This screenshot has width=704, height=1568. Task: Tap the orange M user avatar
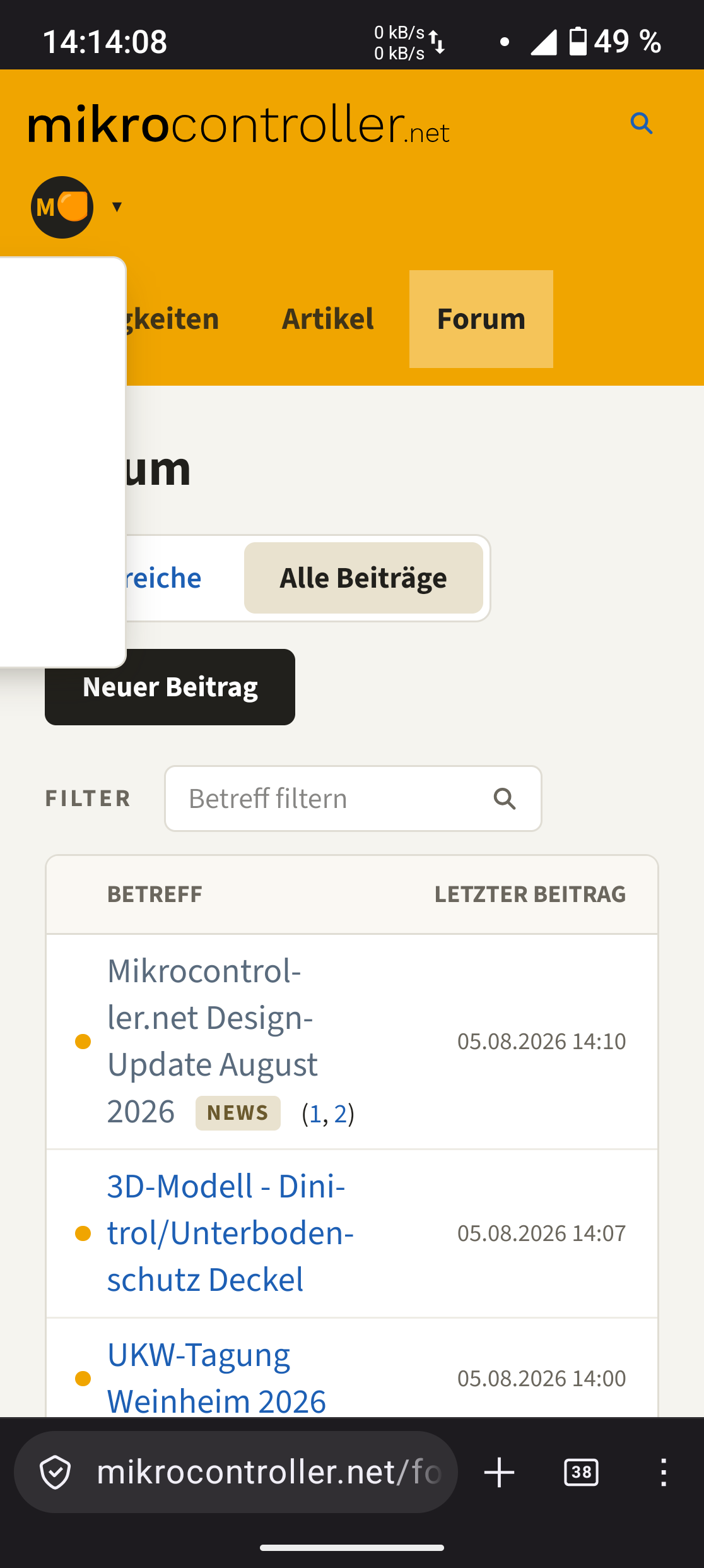[x=62, y=207]
